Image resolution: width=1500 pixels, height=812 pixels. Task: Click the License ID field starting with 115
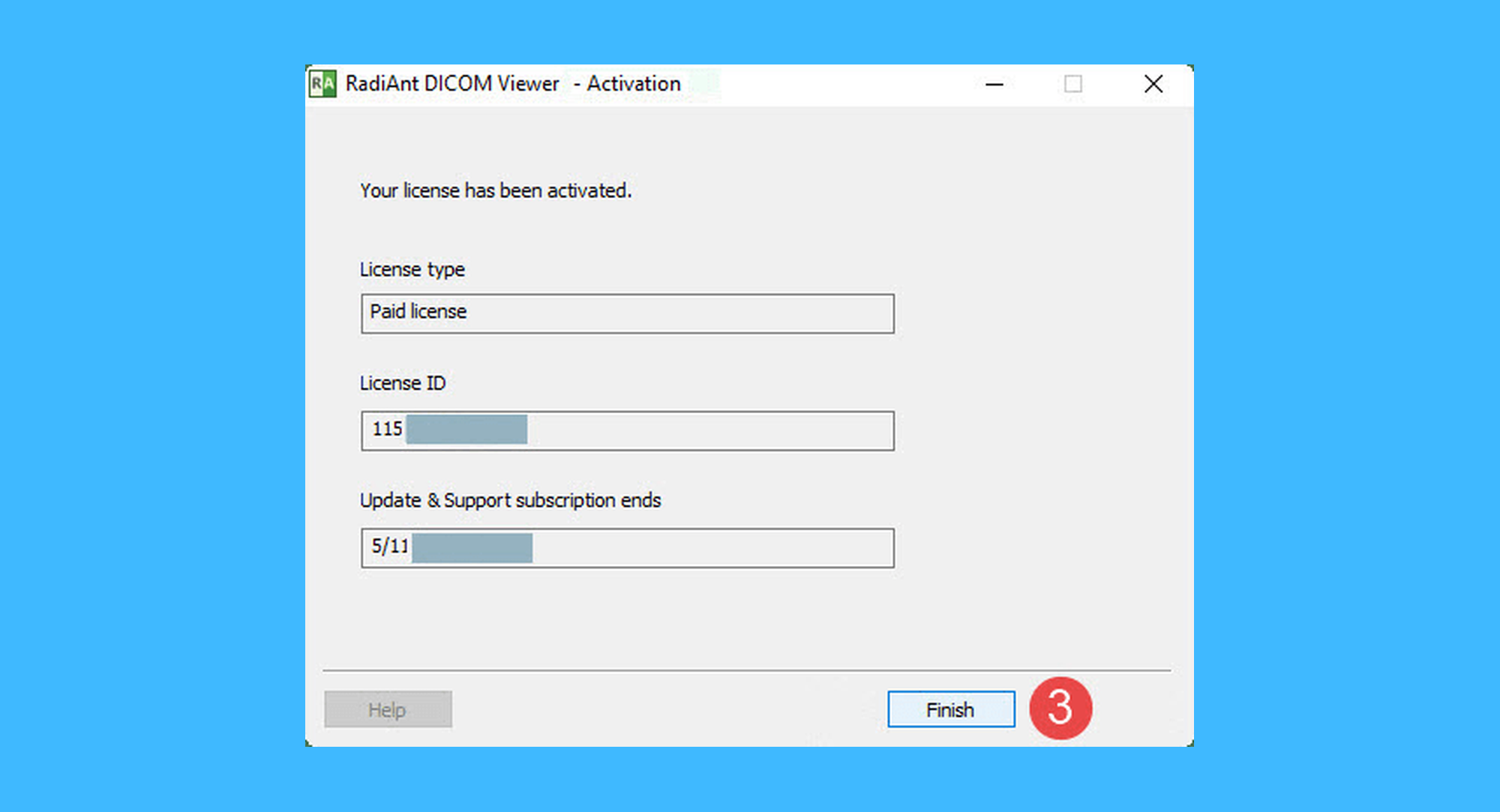click(x=628, y=430)
